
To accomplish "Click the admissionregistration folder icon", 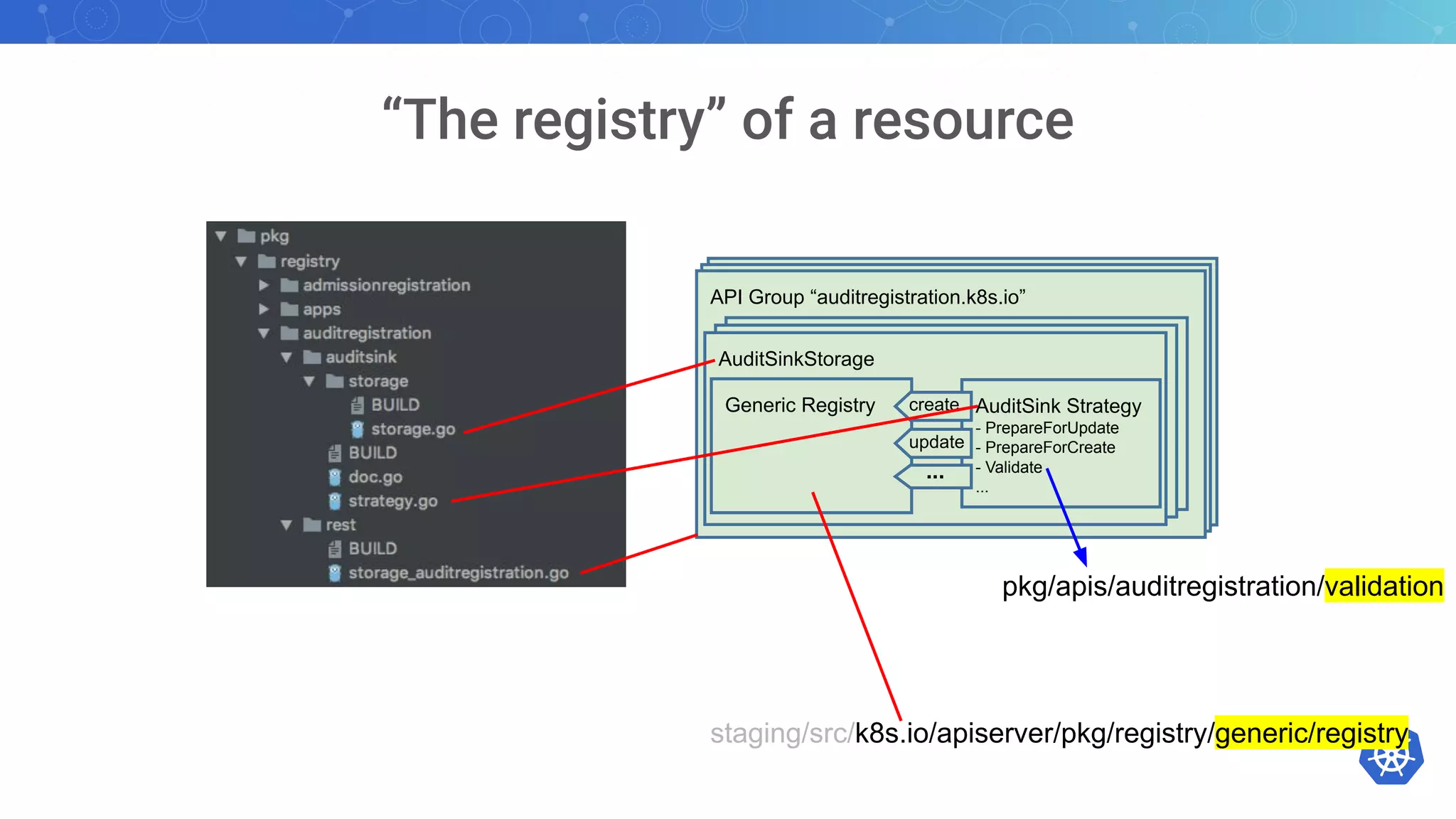I will tap(289, 286).
